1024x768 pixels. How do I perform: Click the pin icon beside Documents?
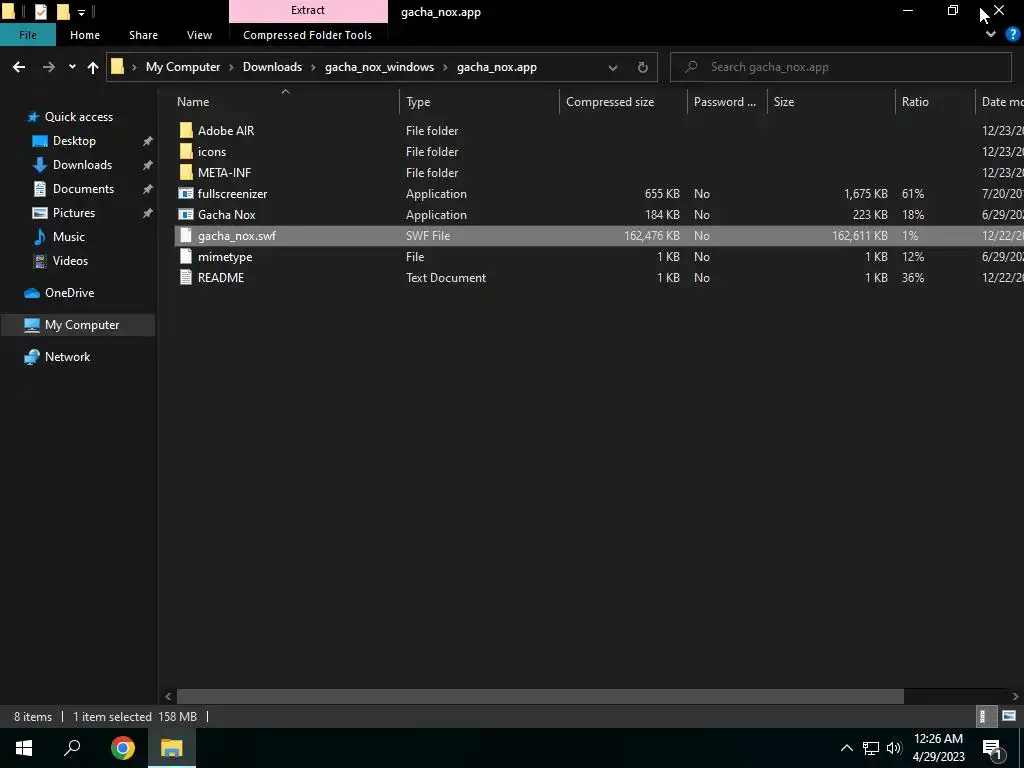click(x=148, y=189)
